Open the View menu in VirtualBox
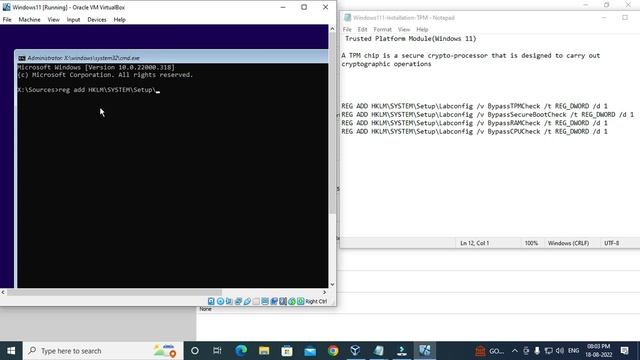The image size is (640, 360). [x=53, y=20]
